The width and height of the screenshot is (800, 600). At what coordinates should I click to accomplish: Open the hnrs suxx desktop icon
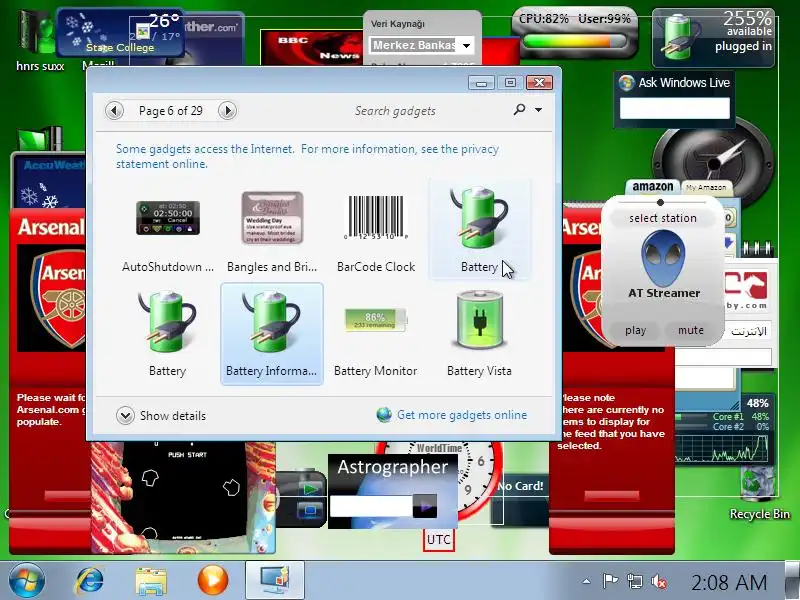[40, 40]
